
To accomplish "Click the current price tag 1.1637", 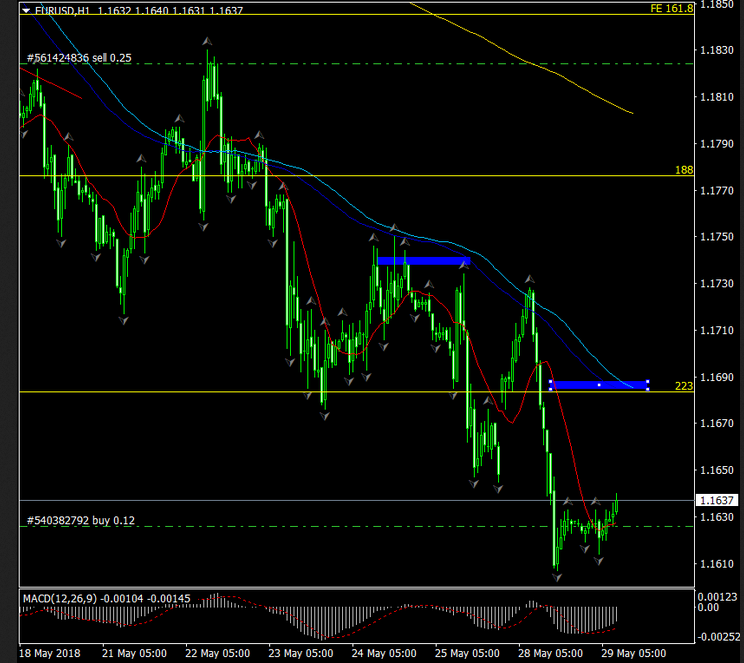I will (720, 500).
